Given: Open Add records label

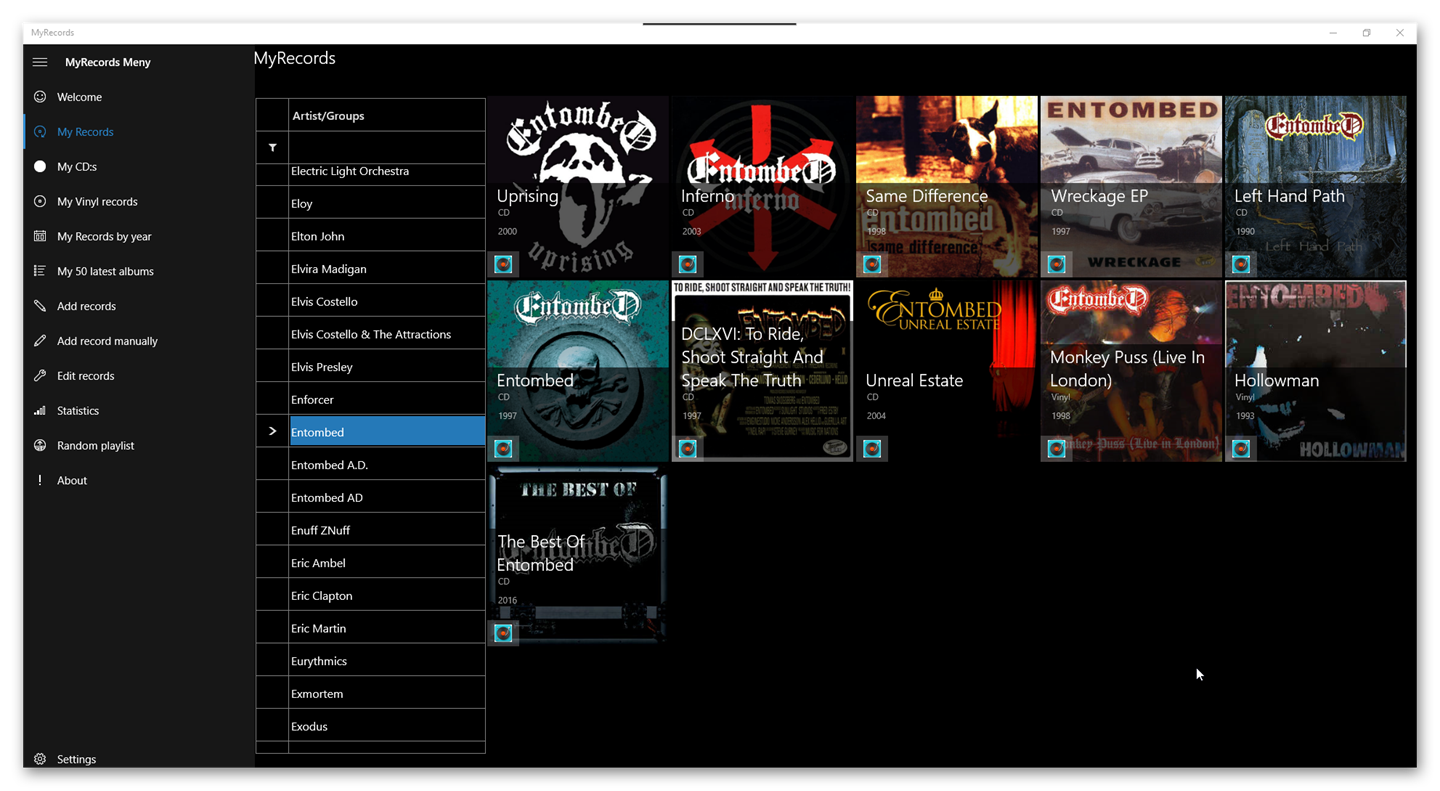Looking at the screenshot, I should [86, 306].
